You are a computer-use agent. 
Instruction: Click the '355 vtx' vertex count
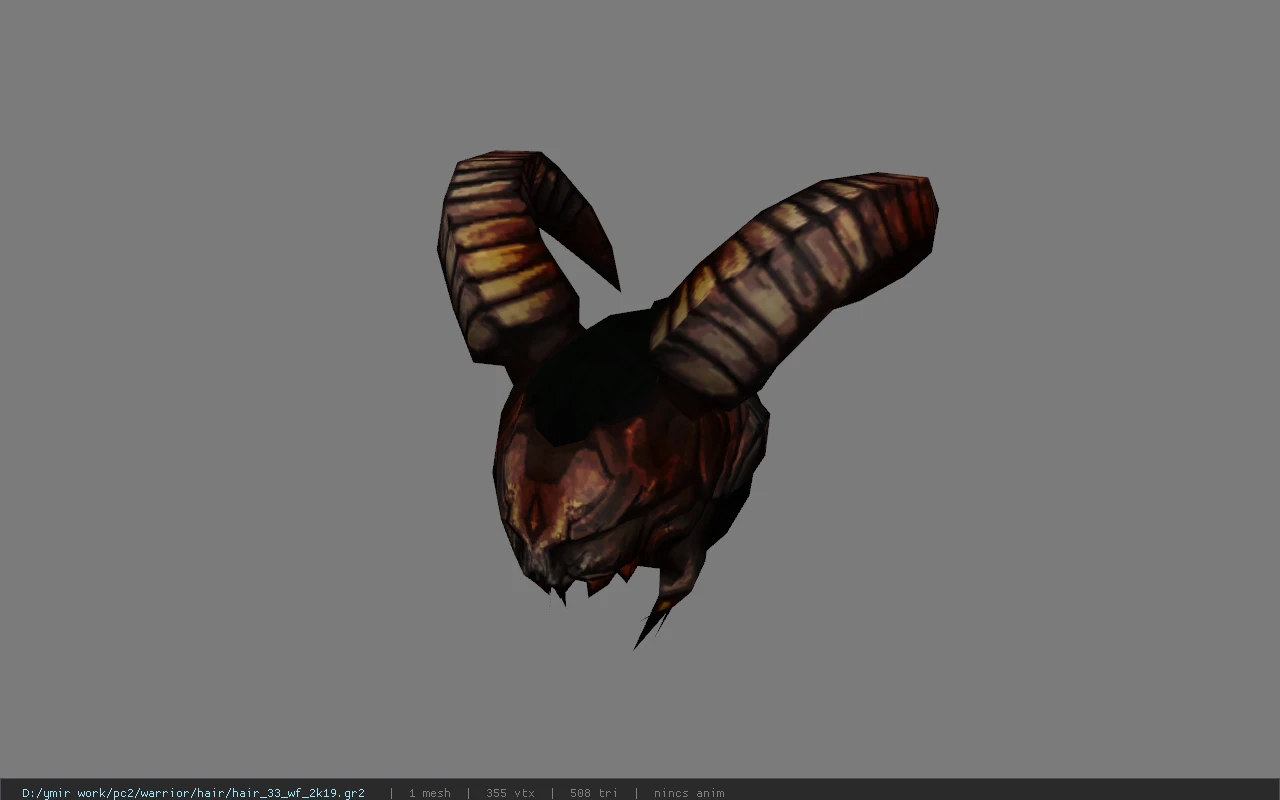pyautogui.click(x=510, y=793)
